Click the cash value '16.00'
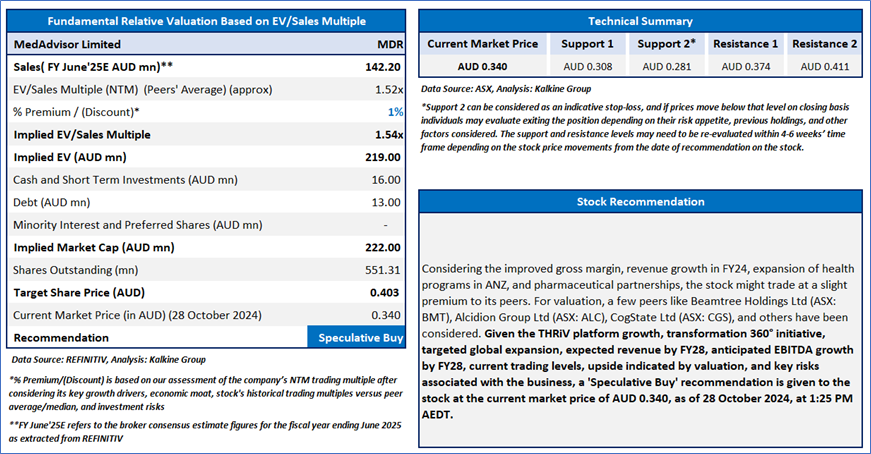871x454 pixels. click(x=386, y=180)
